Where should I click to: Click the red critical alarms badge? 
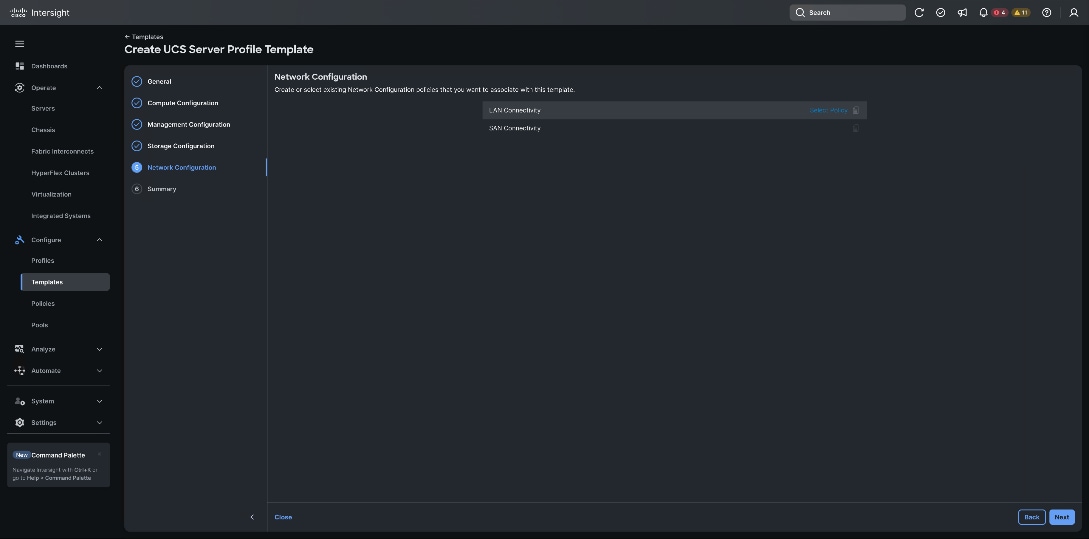(999, 13)
